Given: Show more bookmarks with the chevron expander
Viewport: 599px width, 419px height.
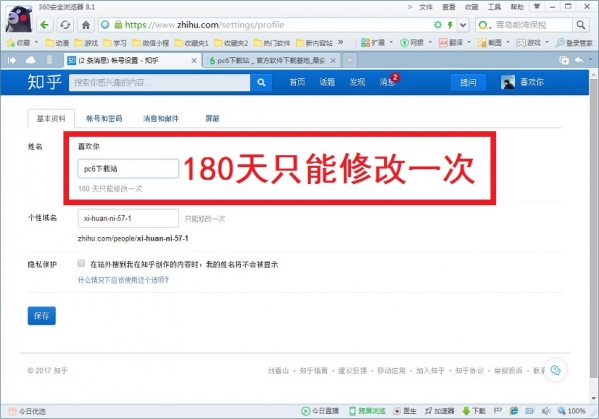Looking at the screenshot, I should (x=340, y=42).
